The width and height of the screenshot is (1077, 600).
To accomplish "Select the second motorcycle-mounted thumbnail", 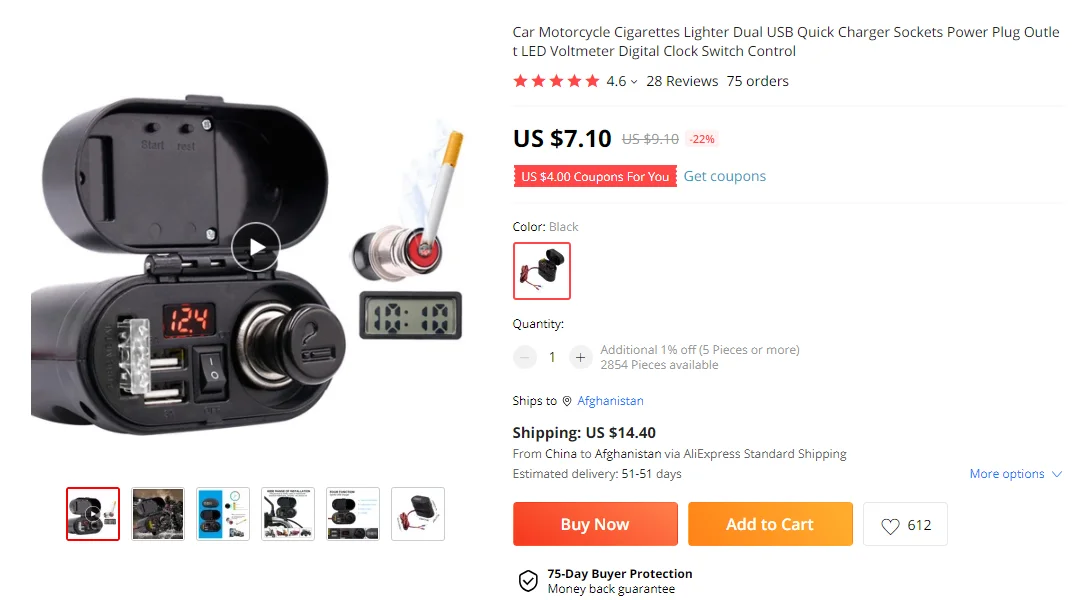I will (158, 514).
